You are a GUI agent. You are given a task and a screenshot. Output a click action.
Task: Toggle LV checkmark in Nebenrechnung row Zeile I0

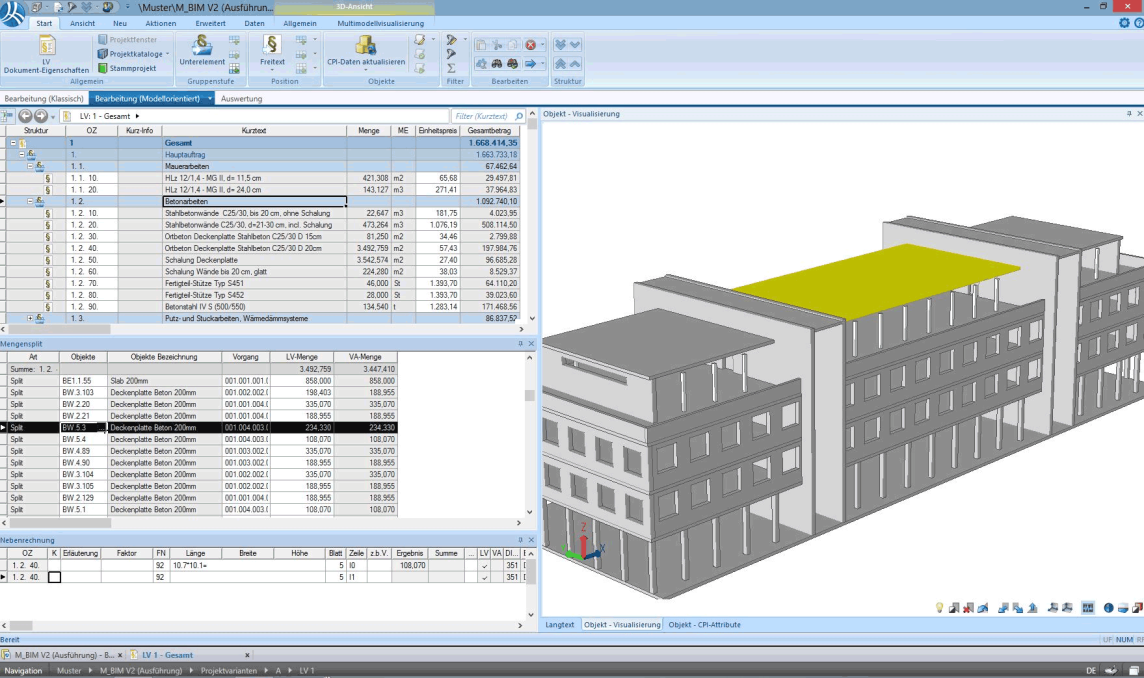pos(484,566)
